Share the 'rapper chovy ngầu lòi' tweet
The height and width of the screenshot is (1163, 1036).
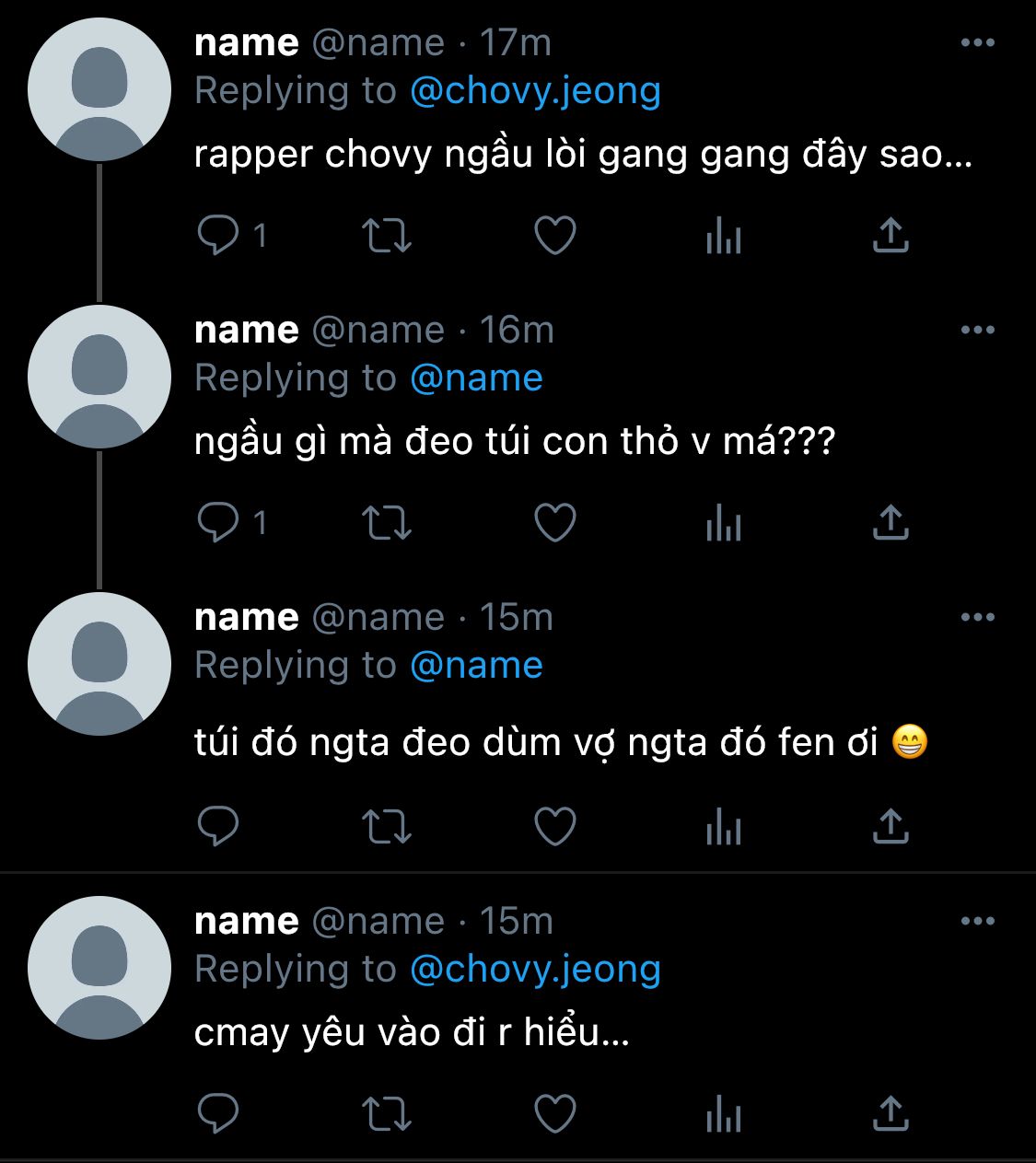coord(890,236)
